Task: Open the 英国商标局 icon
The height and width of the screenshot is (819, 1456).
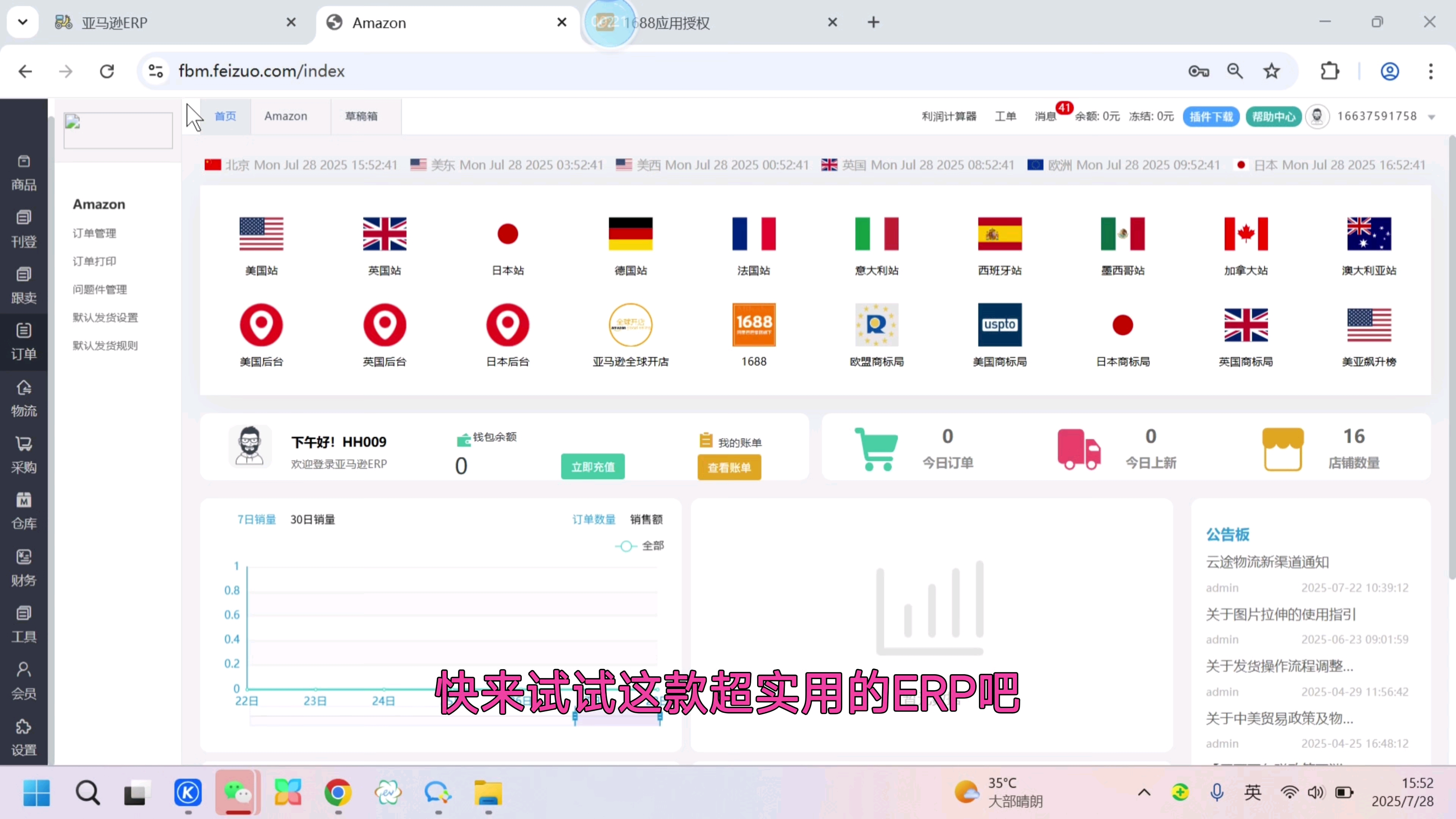Action: click(x=1246, y=325)
